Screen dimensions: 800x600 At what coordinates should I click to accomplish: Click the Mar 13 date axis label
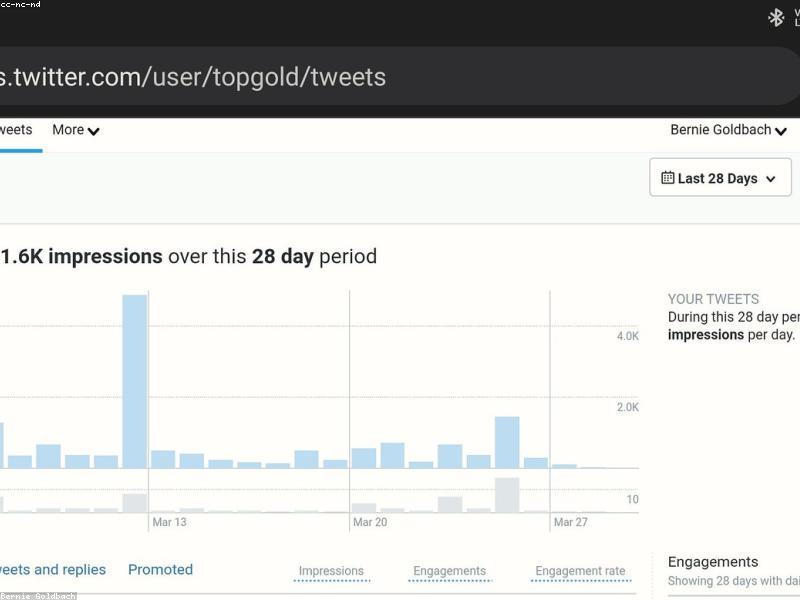[x=169, y=522]
